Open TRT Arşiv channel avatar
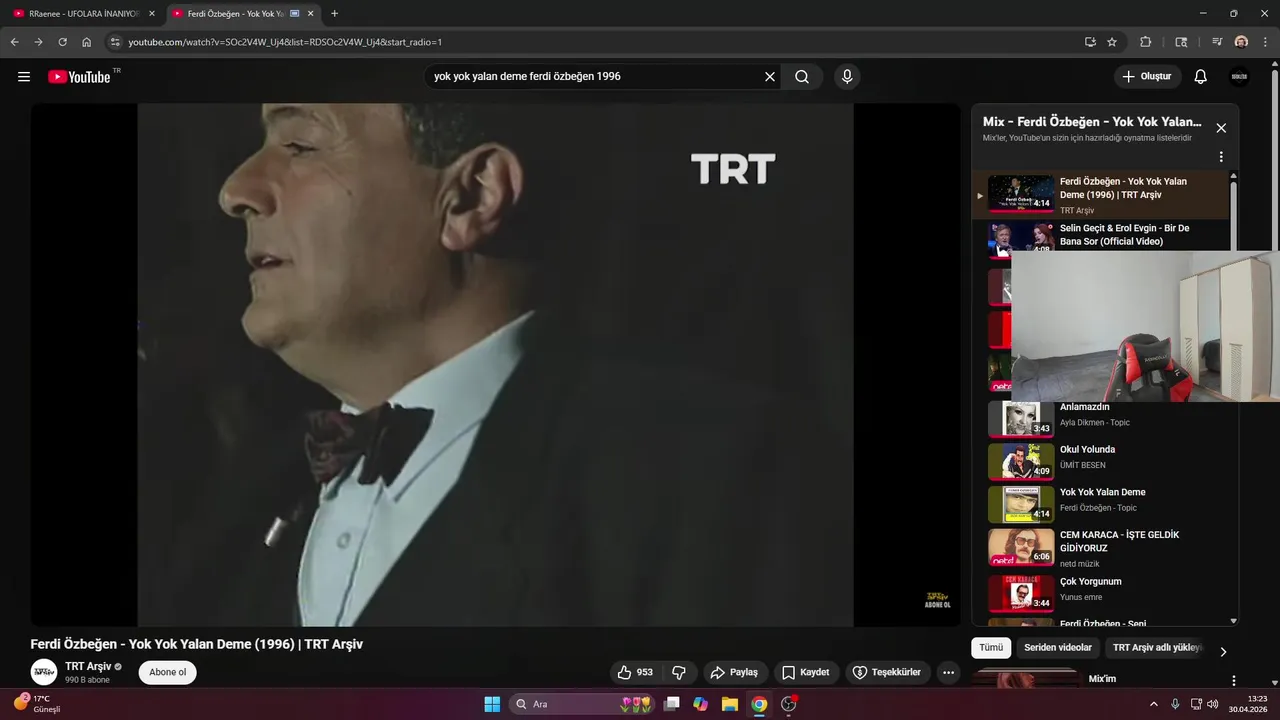The height and width of the screenshot is (720, 1280). 44,672
